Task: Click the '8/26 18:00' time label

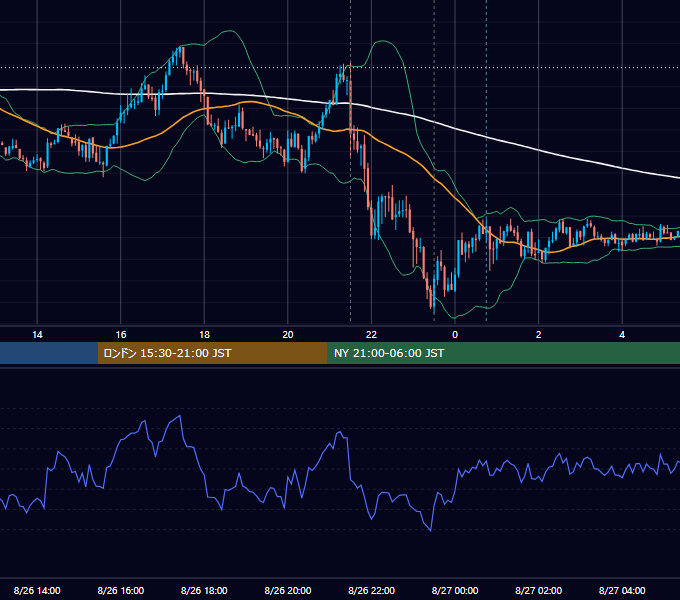Action: point(204,590)
